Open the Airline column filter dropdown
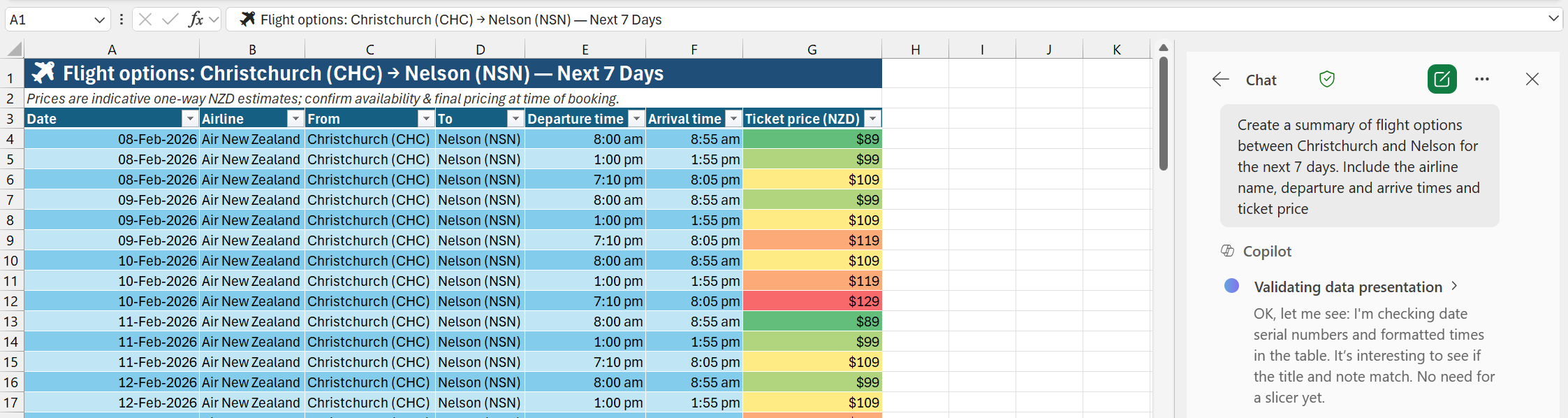 [295, 119]
